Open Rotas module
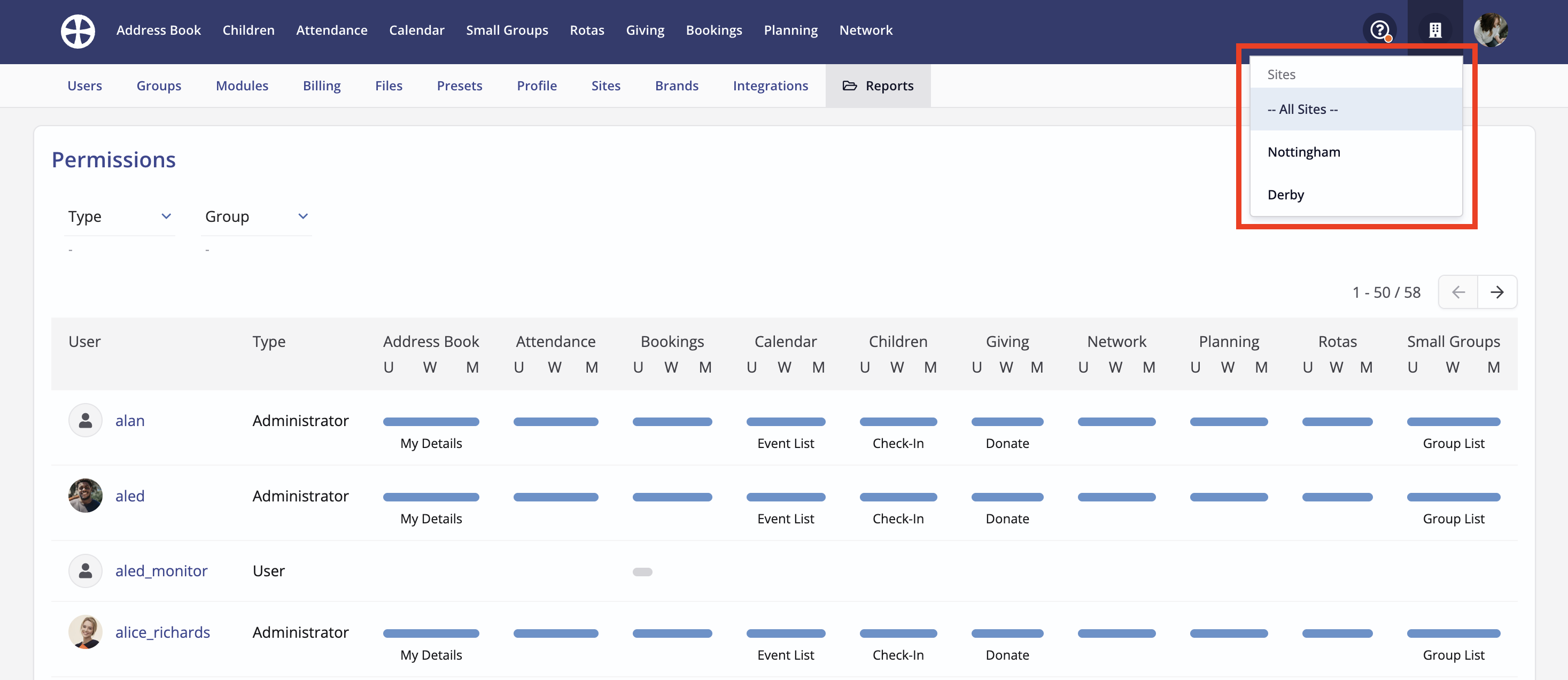This screenshot has height=680, width=1568. pos(587,30)
